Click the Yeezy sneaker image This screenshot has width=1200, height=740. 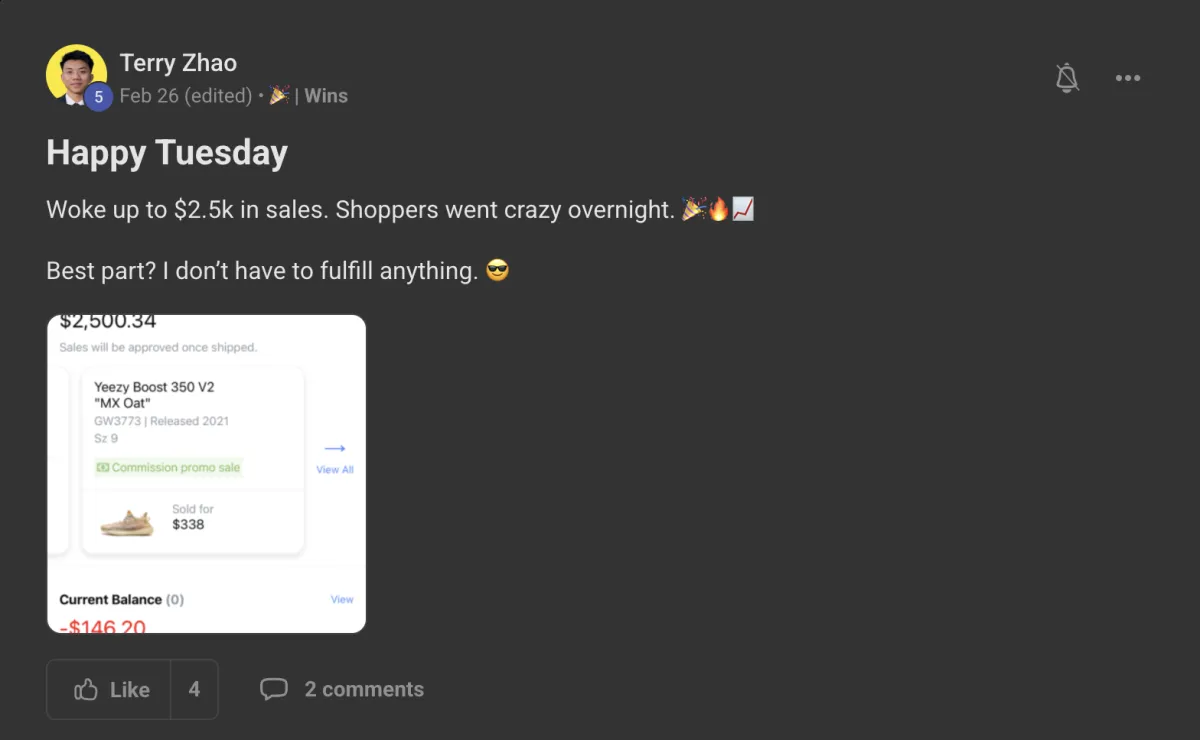(127, 522)
